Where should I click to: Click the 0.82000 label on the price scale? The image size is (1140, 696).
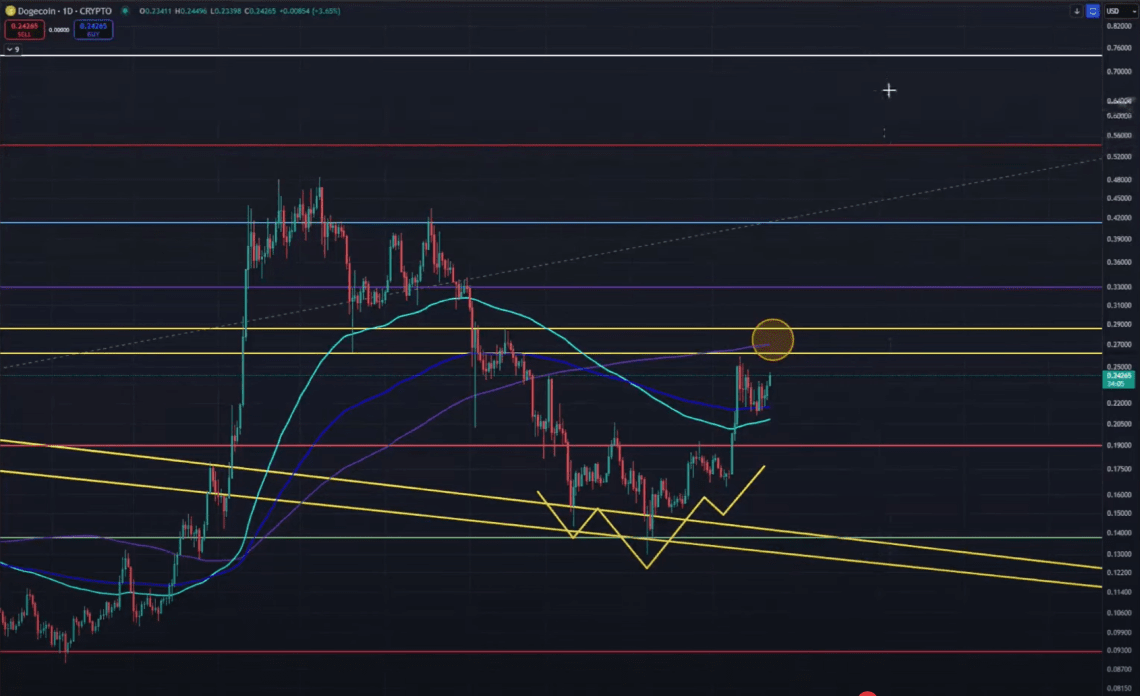pos(1118,26)
